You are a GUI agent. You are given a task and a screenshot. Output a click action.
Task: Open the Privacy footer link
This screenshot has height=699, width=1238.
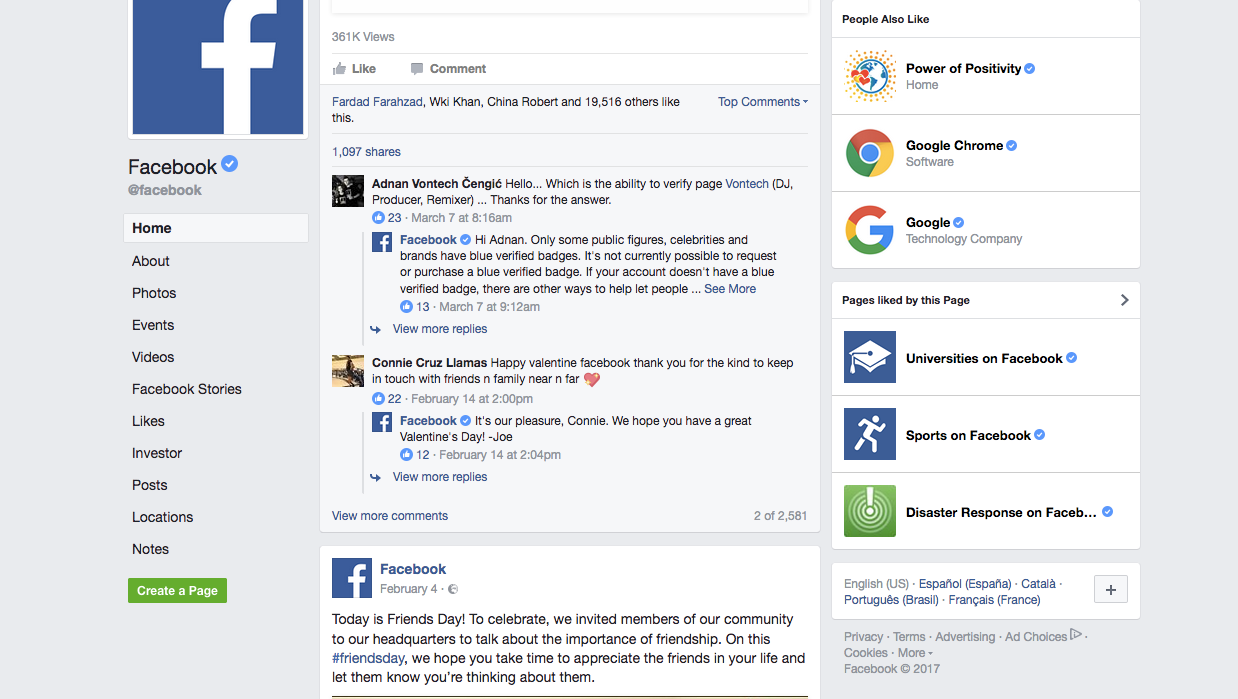(x=864, y=637)
